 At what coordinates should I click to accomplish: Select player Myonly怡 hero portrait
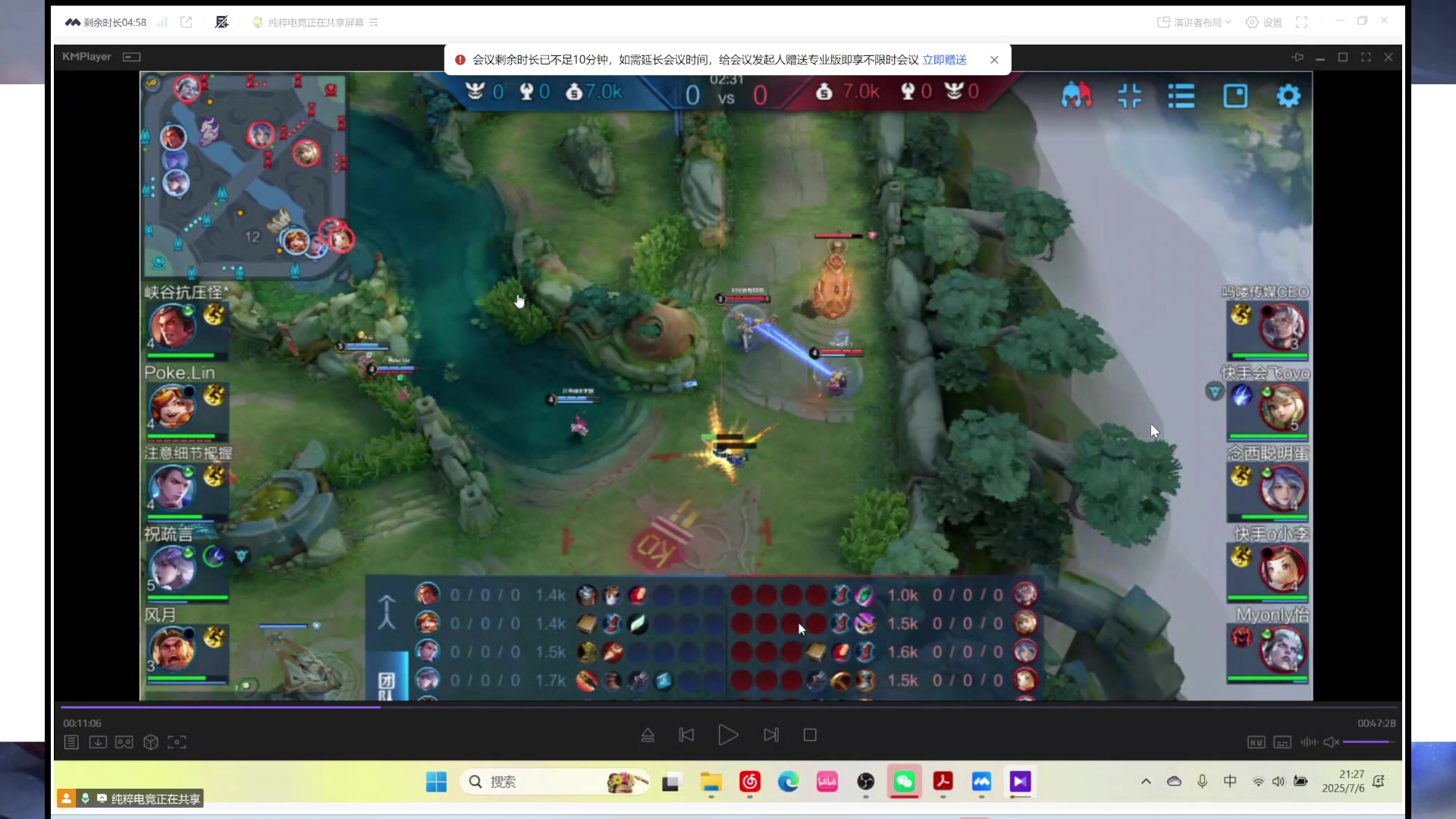click(x=1282, y=649)
